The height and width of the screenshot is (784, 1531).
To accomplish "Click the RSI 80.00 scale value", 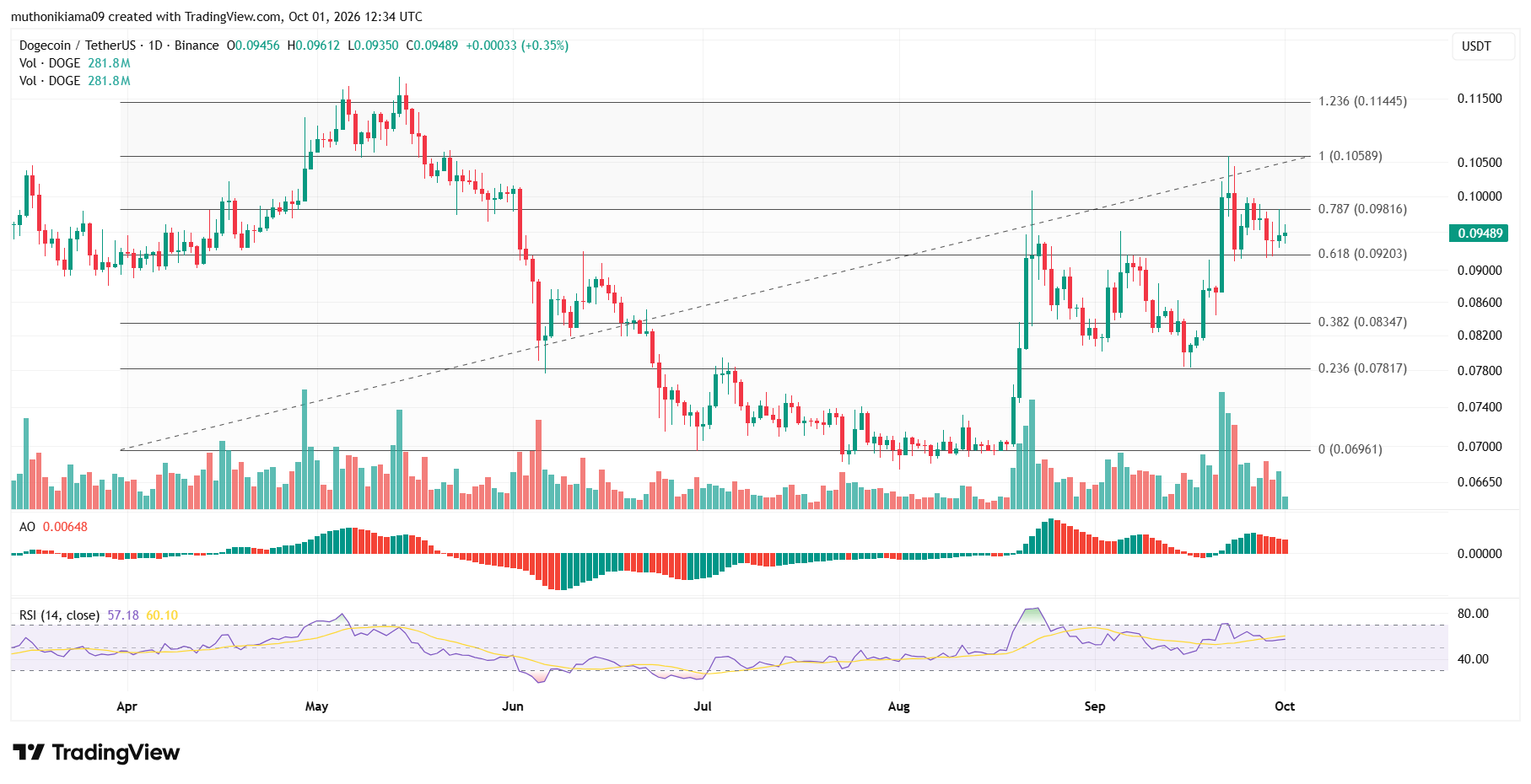I will (x=1473, y=614).
